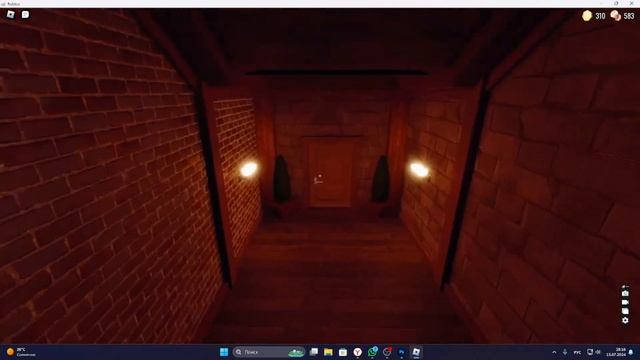
Task: Click the gold coin currency icon
Action: click(x=587, y=16)
